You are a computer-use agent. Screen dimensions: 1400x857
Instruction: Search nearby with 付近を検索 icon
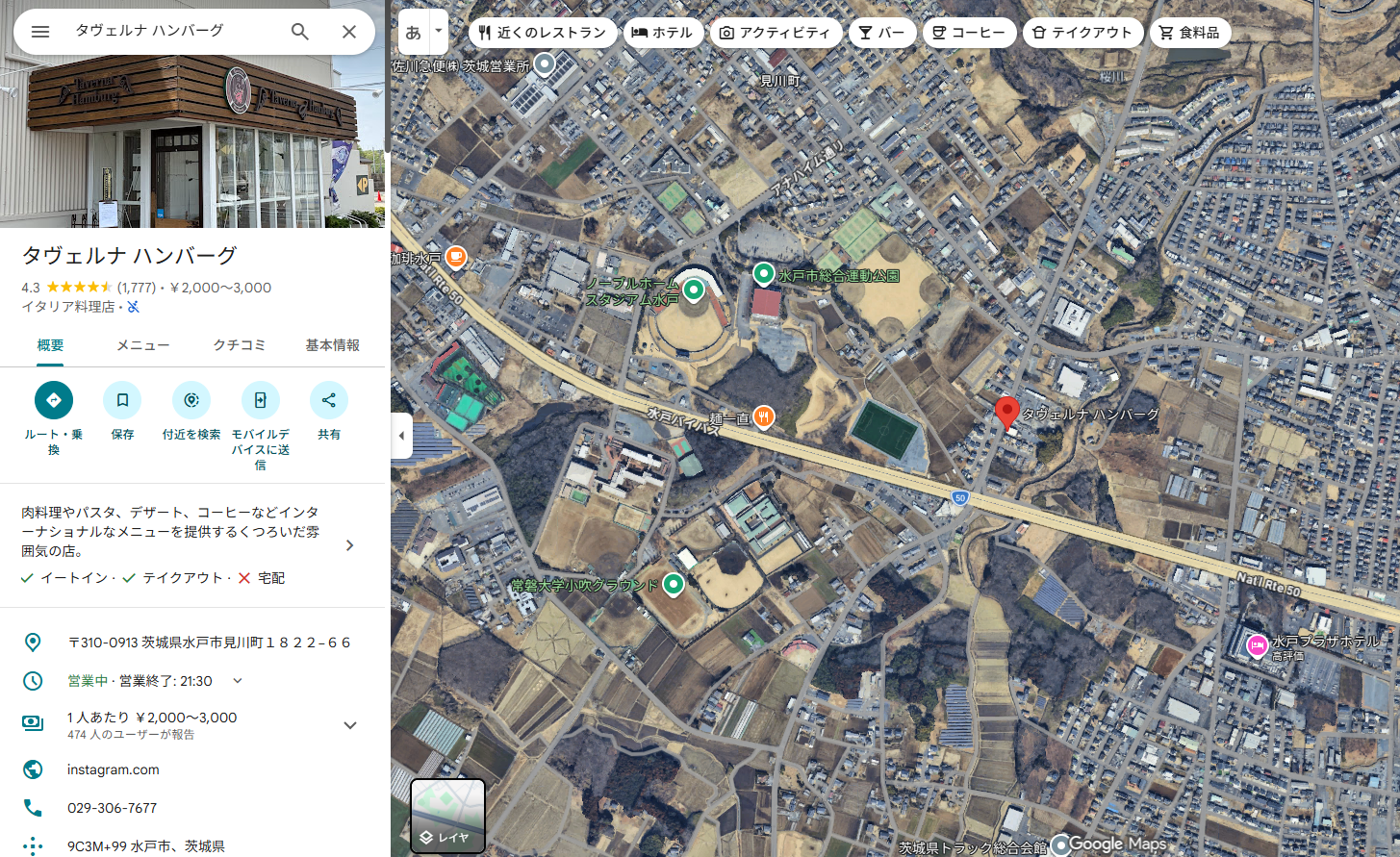191,400
